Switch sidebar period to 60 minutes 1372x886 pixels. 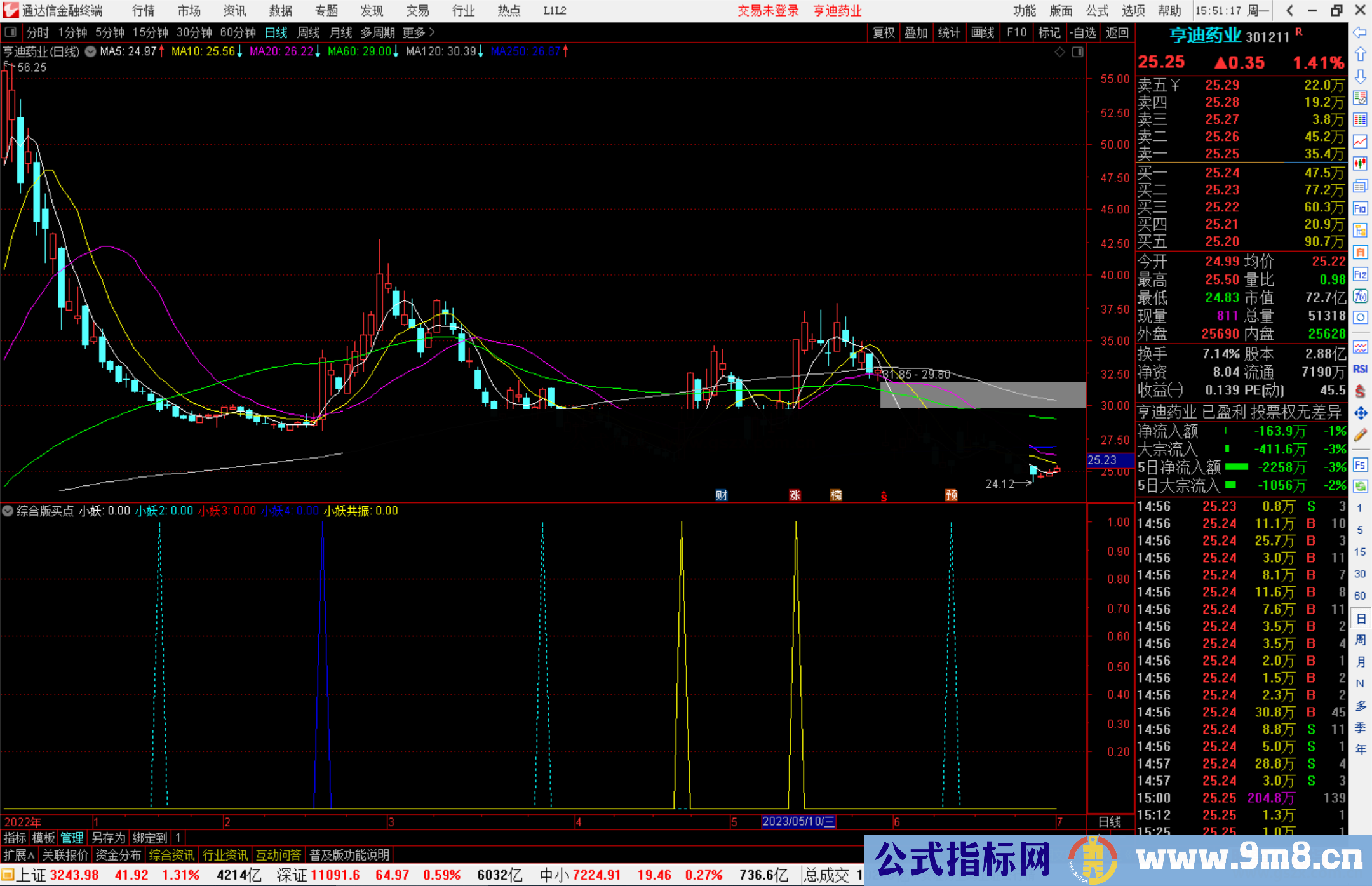tap(1360, 596)
